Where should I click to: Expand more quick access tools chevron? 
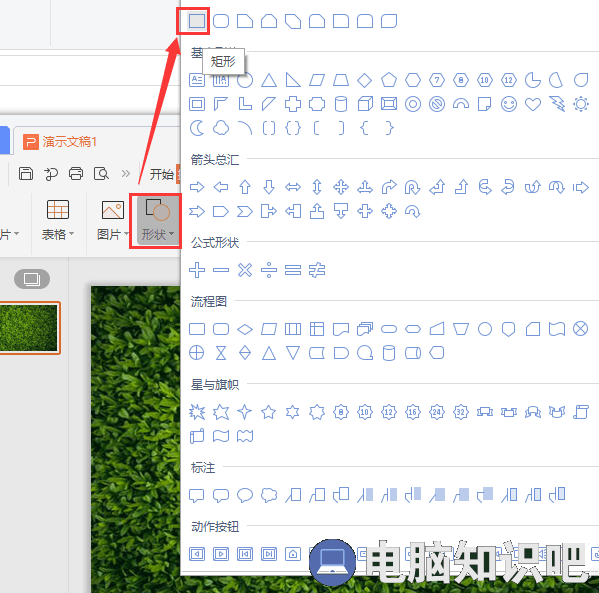point(126,173)
